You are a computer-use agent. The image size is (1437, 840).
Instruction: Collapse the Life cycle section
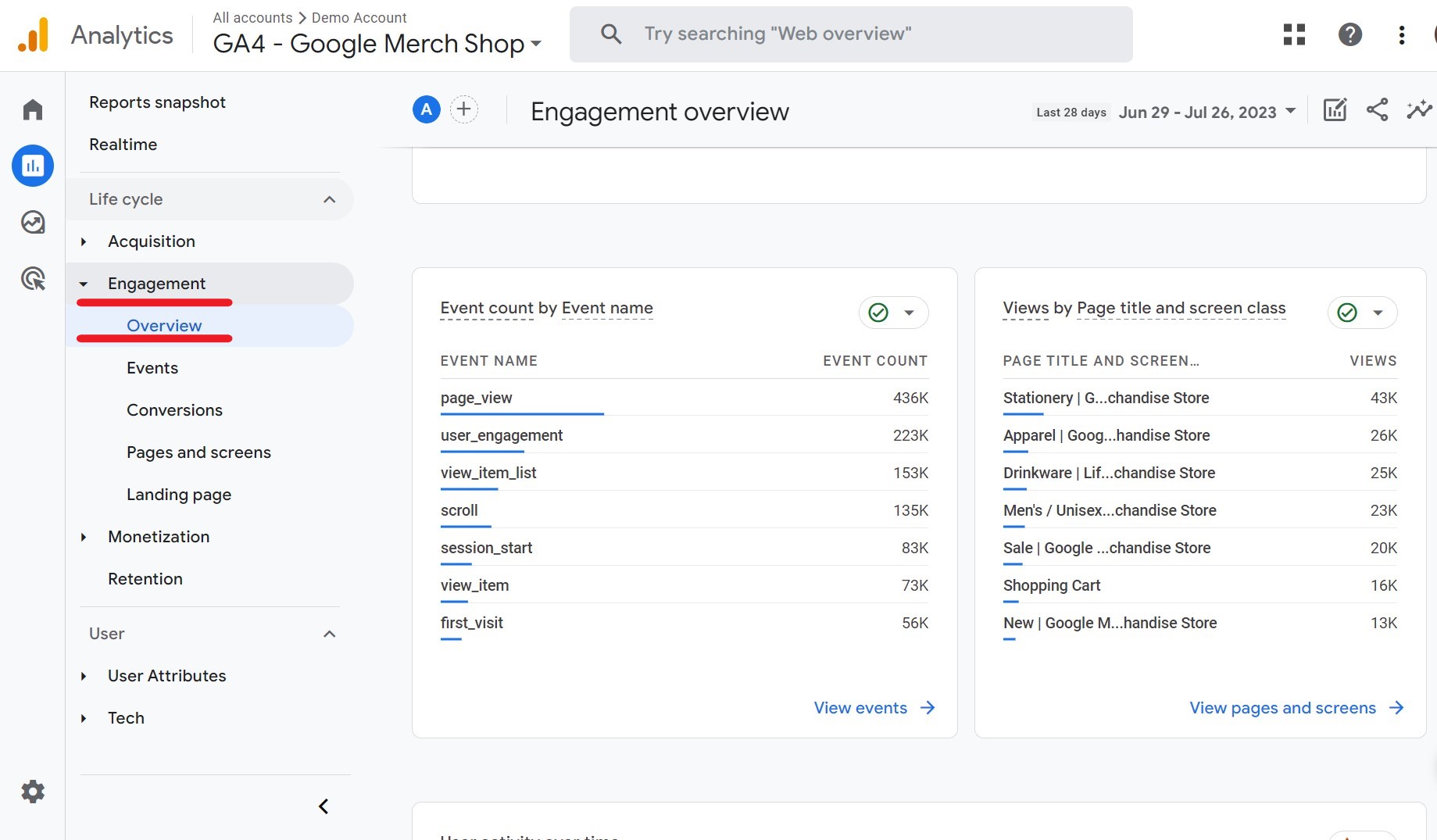[x=329, y=199]
